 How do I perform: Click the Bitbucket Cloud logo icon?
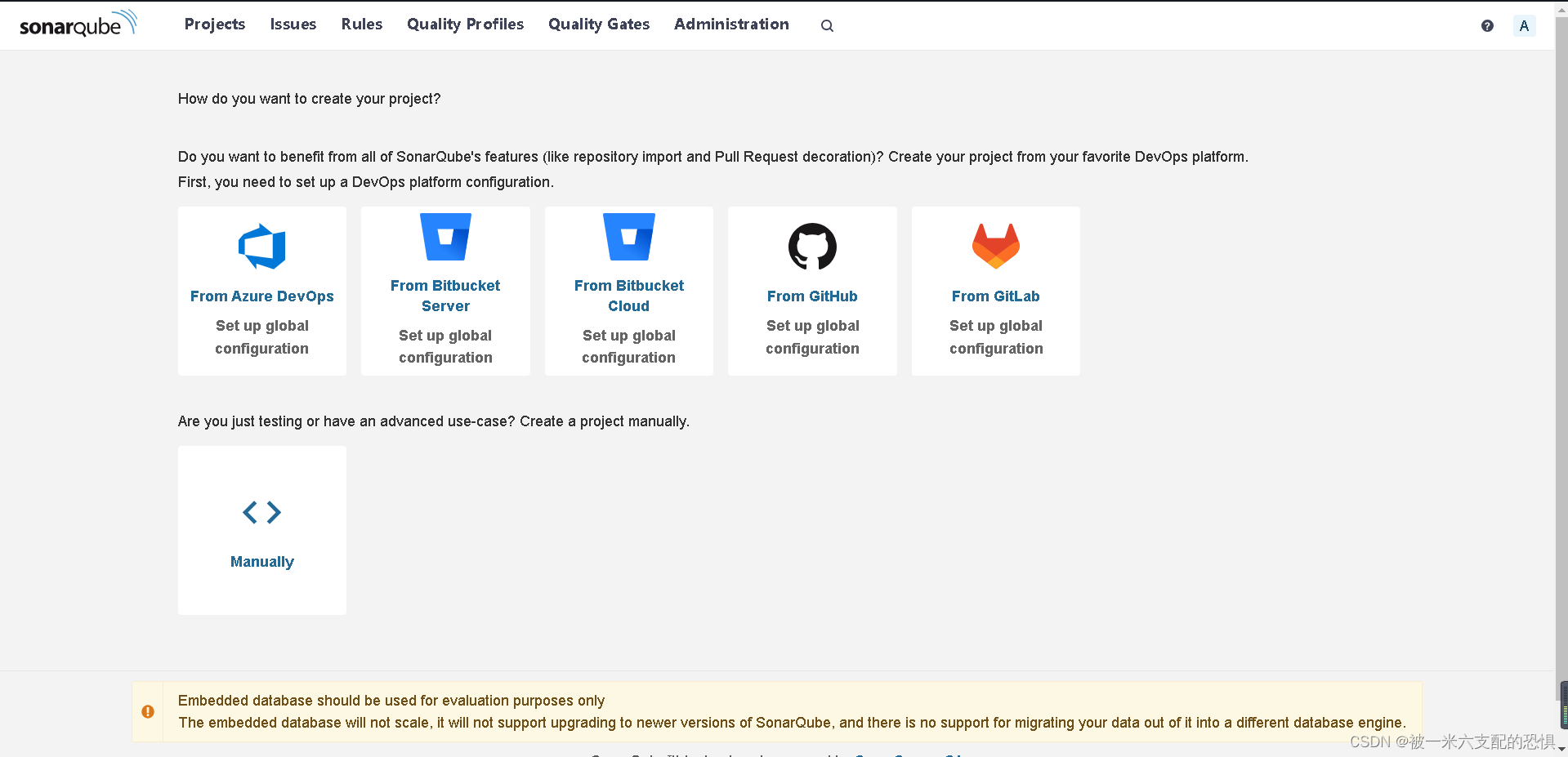click(x=629, y=237)
